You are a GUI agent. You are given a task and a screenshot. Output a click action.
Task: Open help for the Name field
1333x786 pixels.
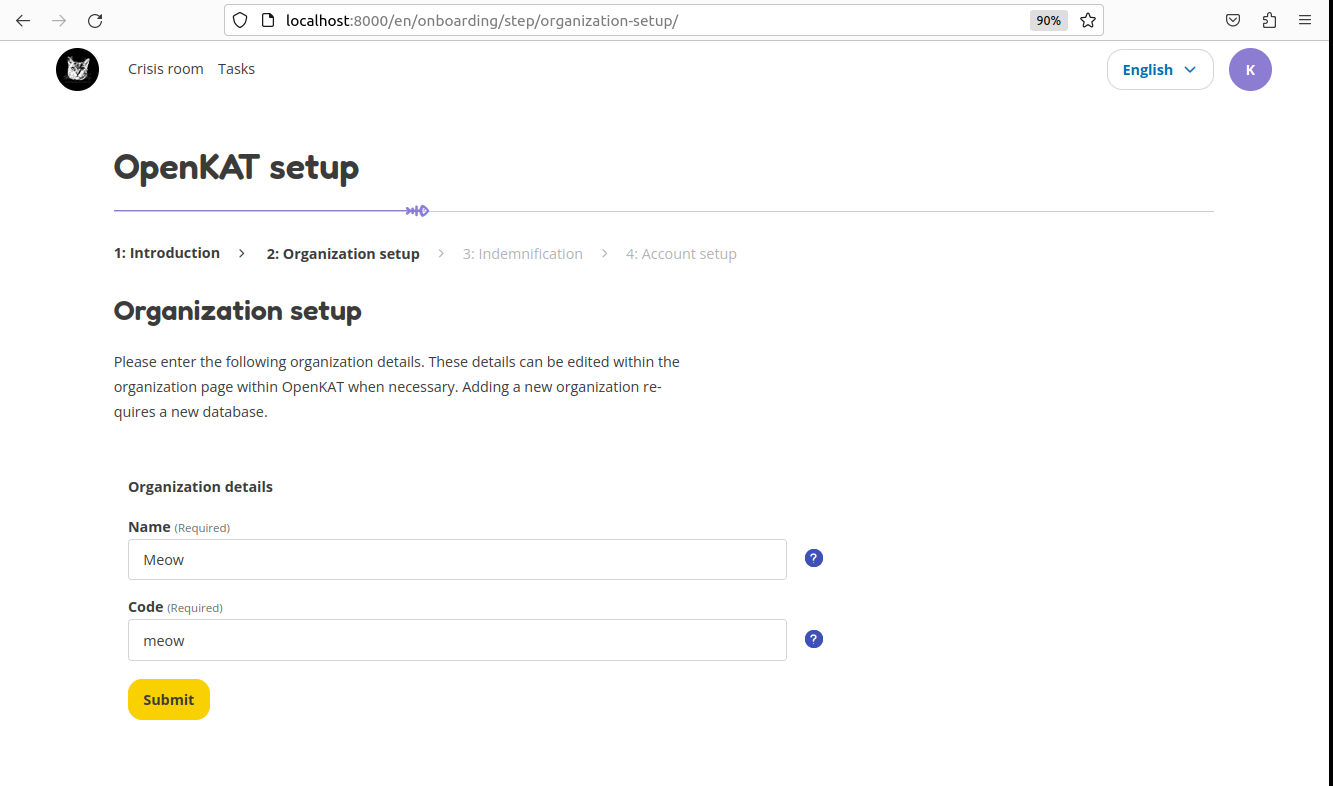pyautogui.click(x=814, y=558)
